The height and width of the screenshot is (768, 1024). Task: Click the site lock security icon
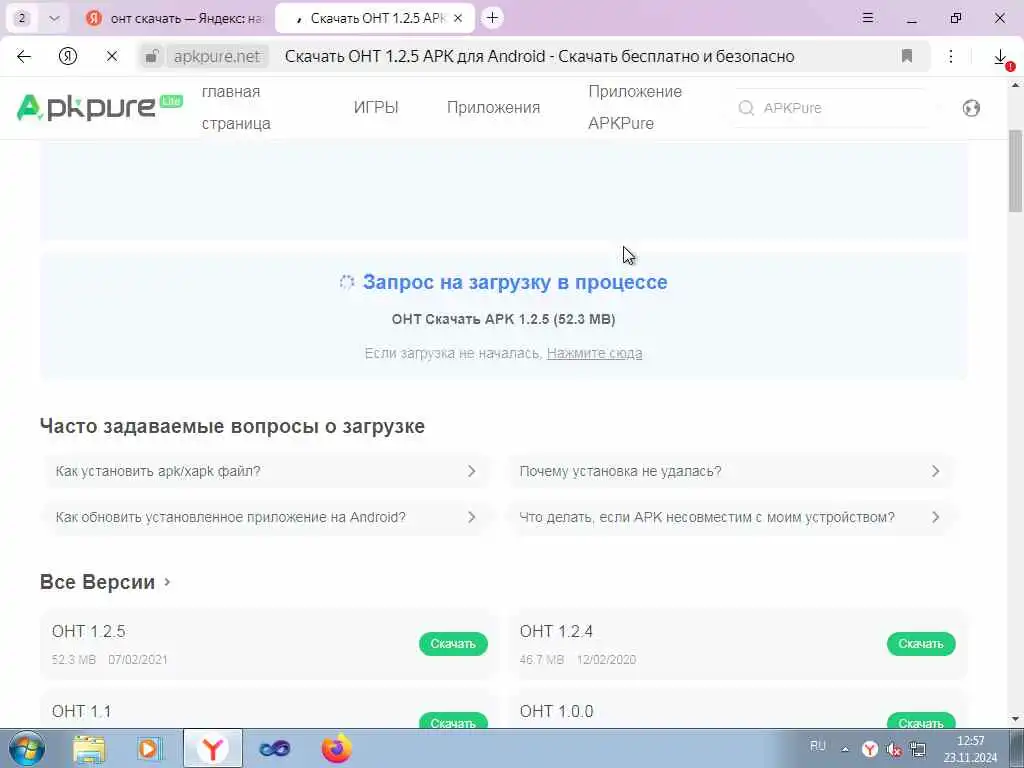coord(152,57)
